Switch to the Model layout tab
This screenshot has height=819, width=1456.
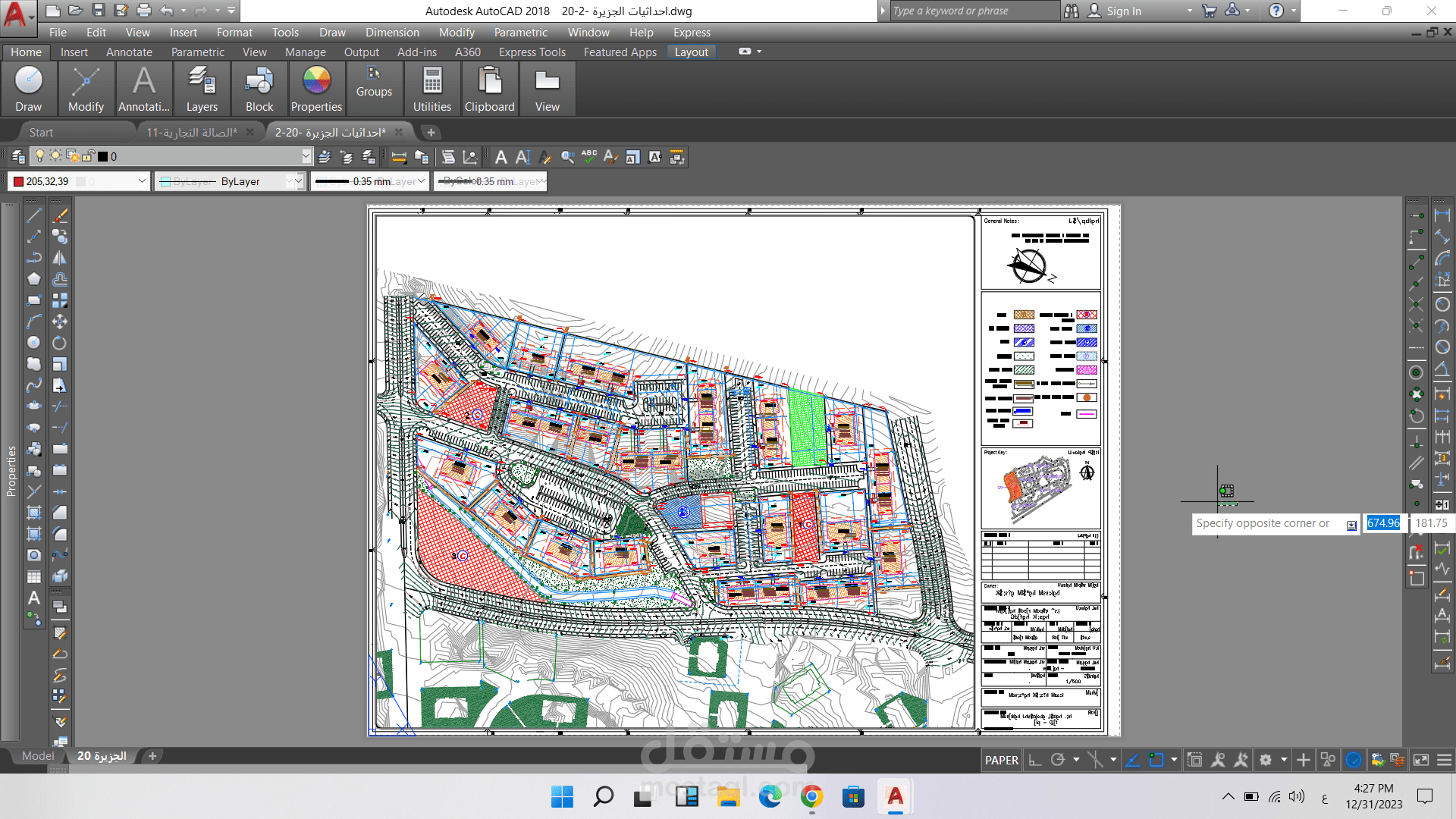click(38, 756)
